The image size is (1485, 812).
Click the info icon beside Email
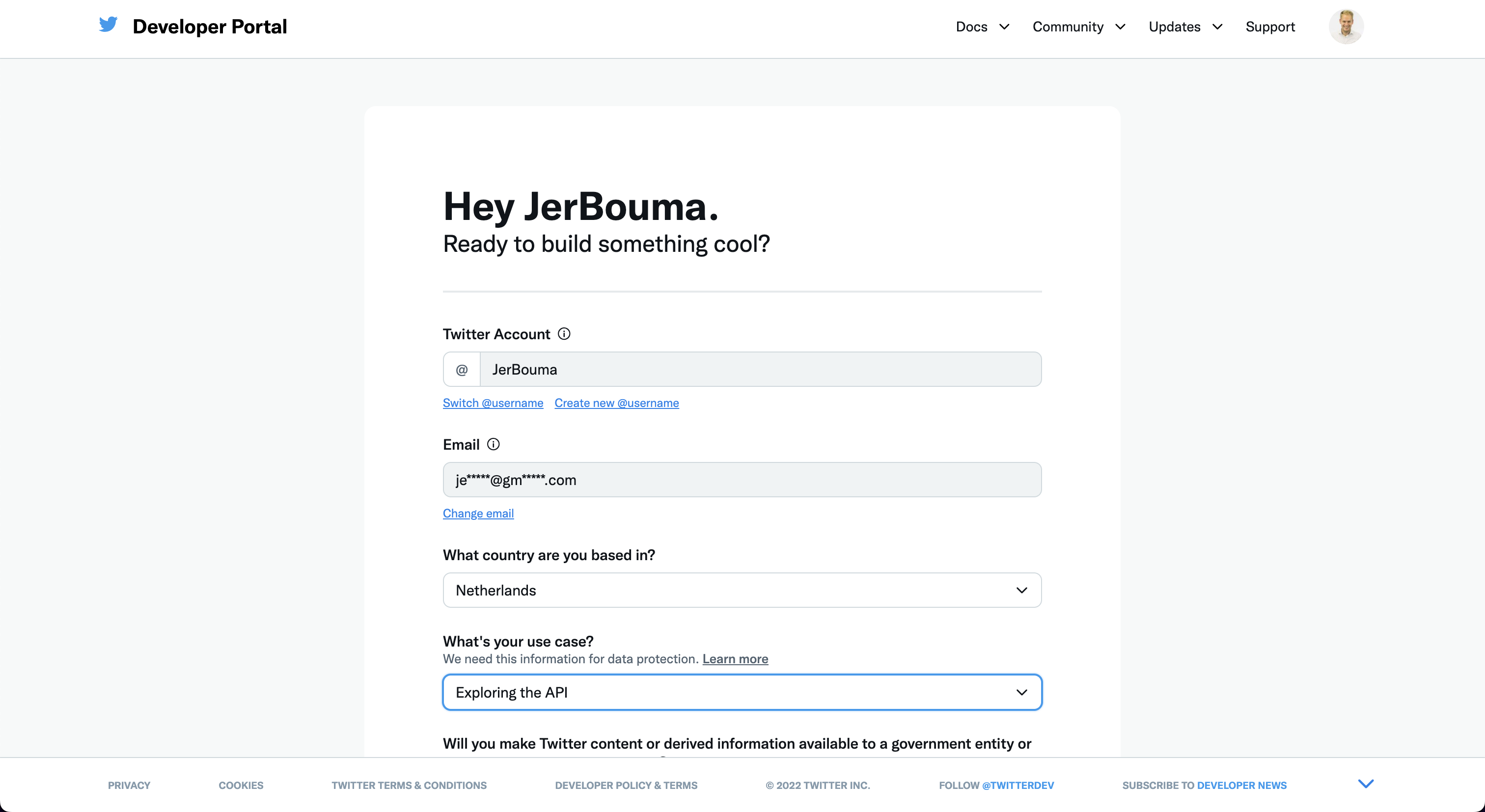click(x=493, y=444)
